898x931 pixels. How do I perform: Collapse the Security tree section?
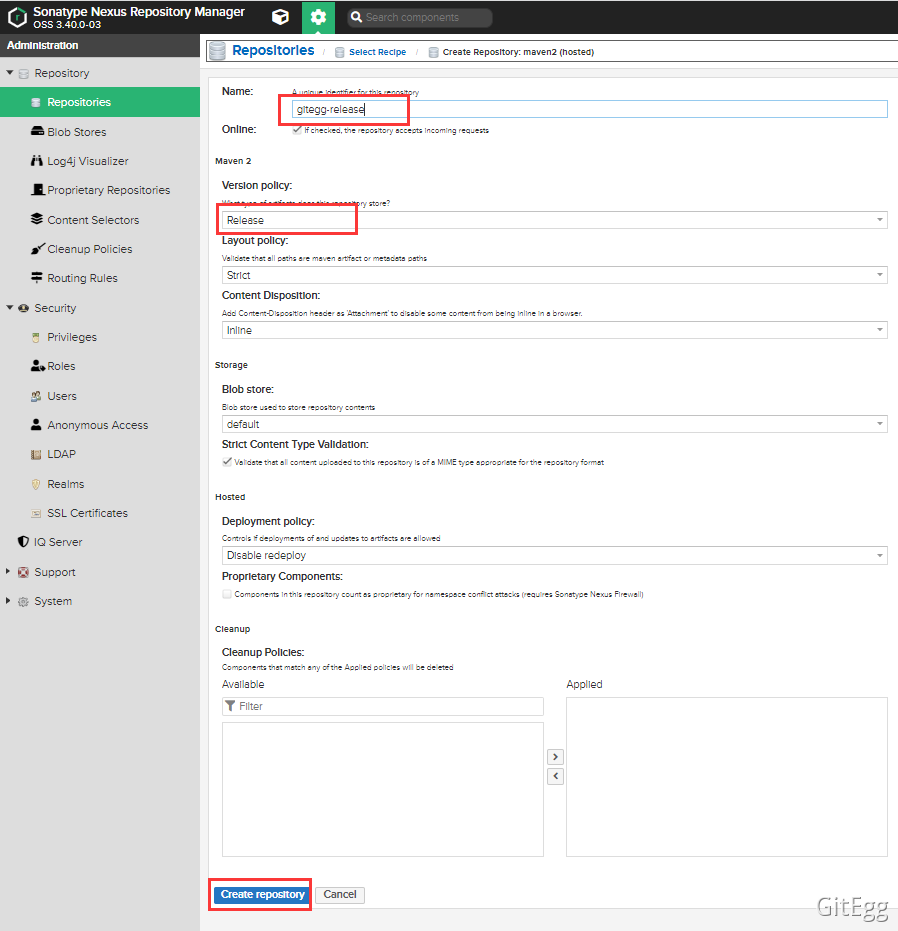click(10, 308)
